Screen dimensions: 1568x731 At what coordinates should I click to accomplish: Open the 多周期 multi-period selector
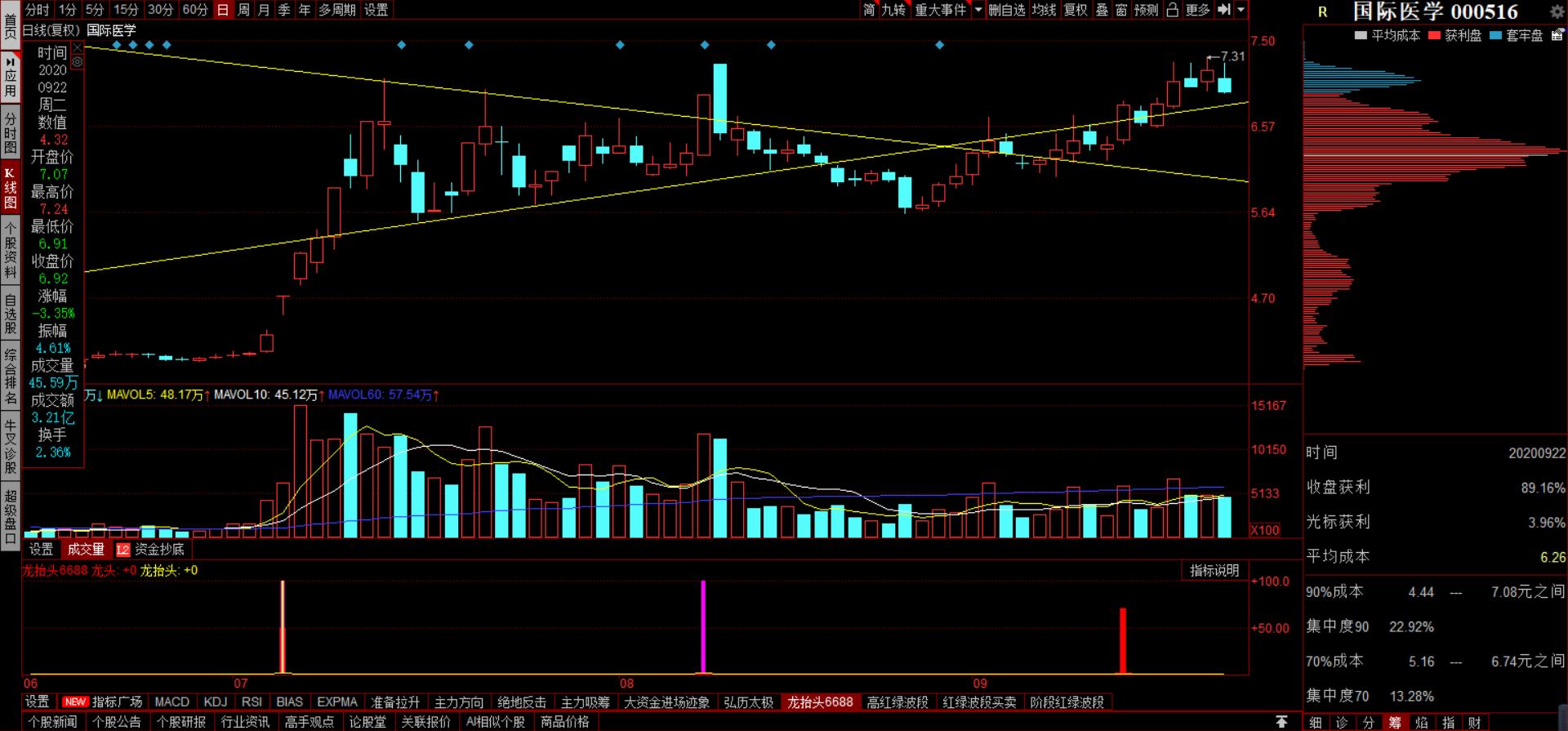[x=337, y=10]
